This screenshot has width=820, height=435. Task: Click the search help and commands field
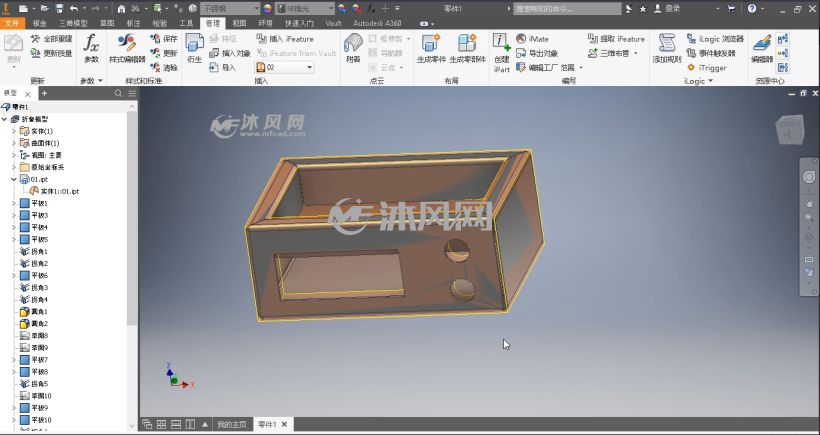[x=567, y=9]
